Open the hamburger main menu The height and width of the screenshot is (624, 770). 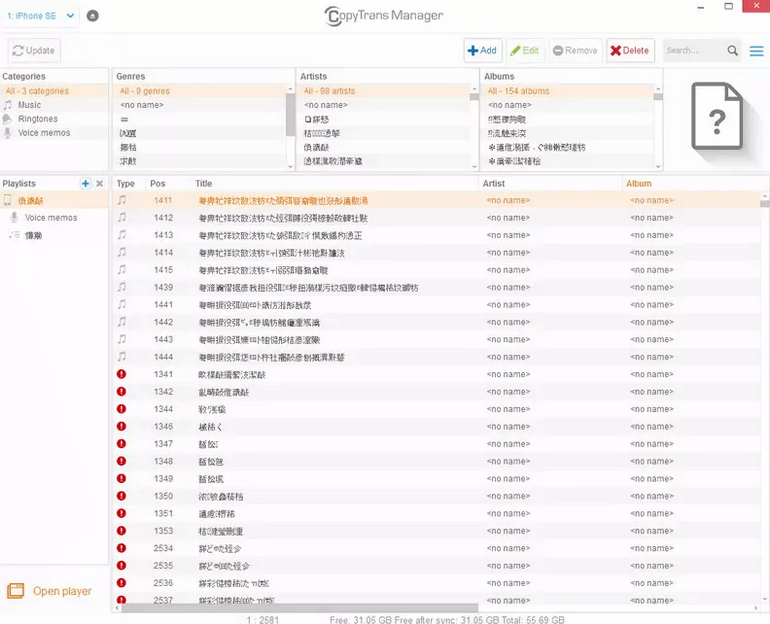tap(756, 51)
